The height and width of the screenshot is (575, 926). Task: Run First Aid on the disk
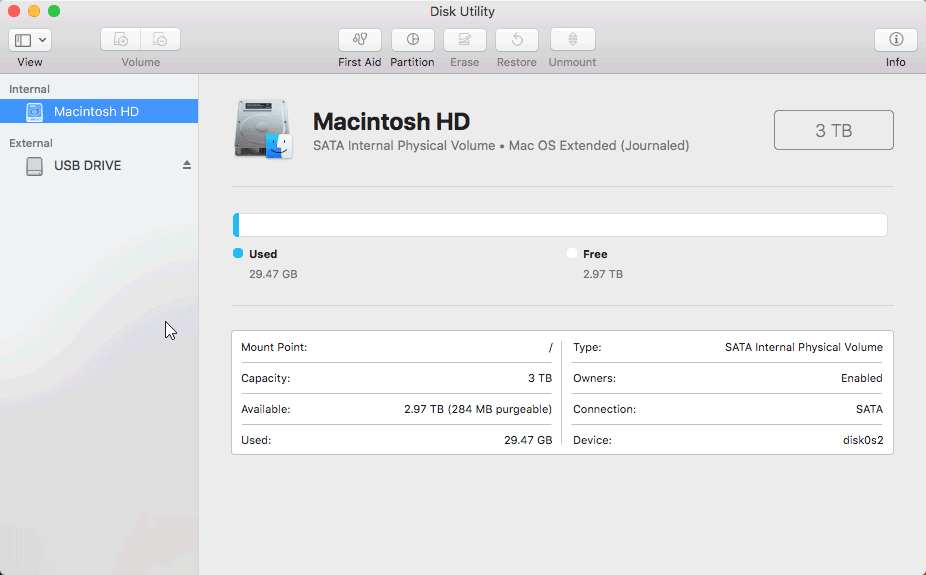(x=360, y=40)
